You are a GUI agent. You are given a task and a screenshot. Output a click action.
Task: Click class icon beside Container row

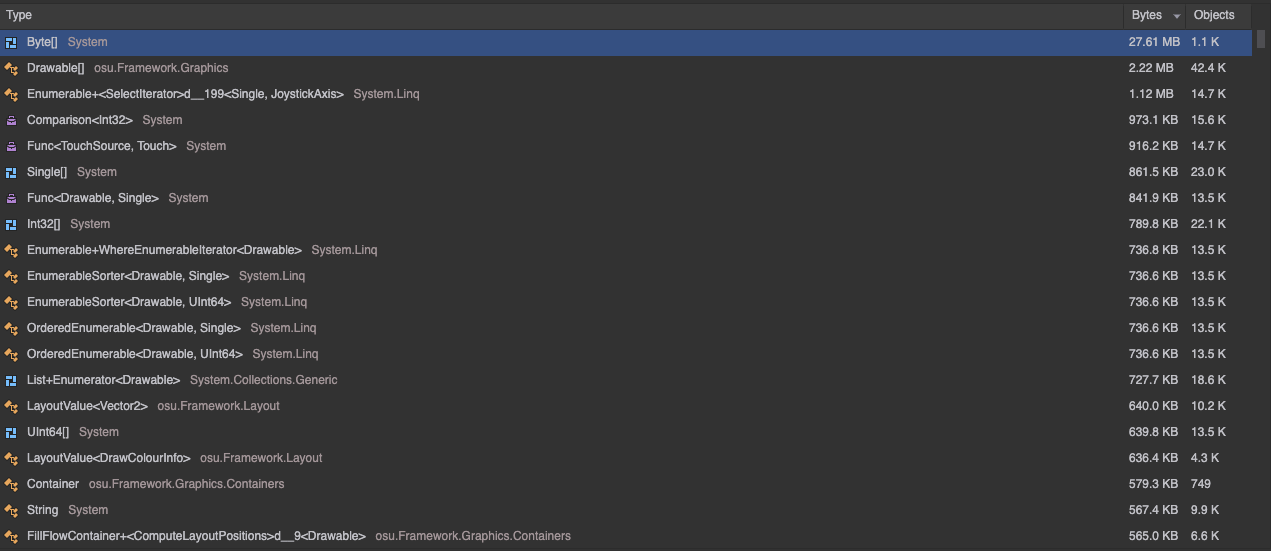[11, 484]
